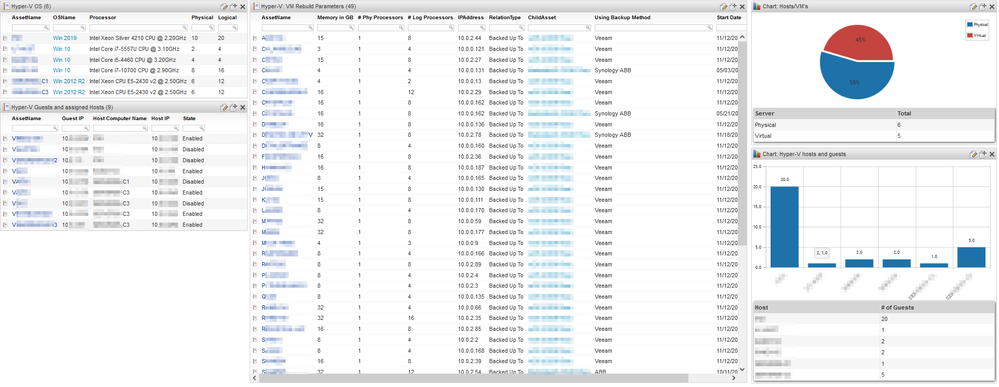
Task: Click the red Virtual legend swatch
Action: [x=970, y=36]
